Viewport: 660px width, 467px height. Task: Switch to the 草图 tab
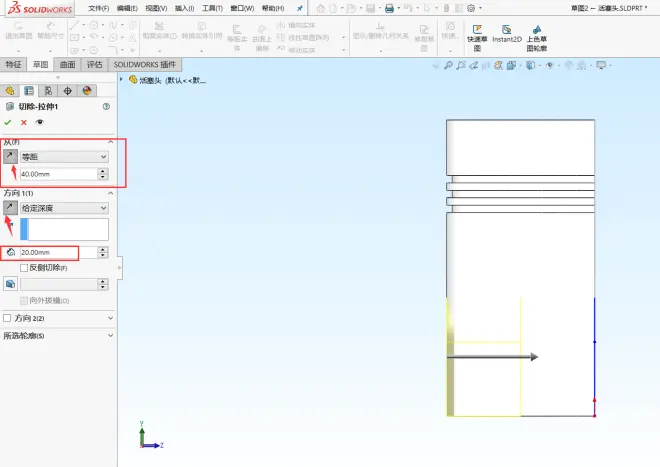click(40, 64)
